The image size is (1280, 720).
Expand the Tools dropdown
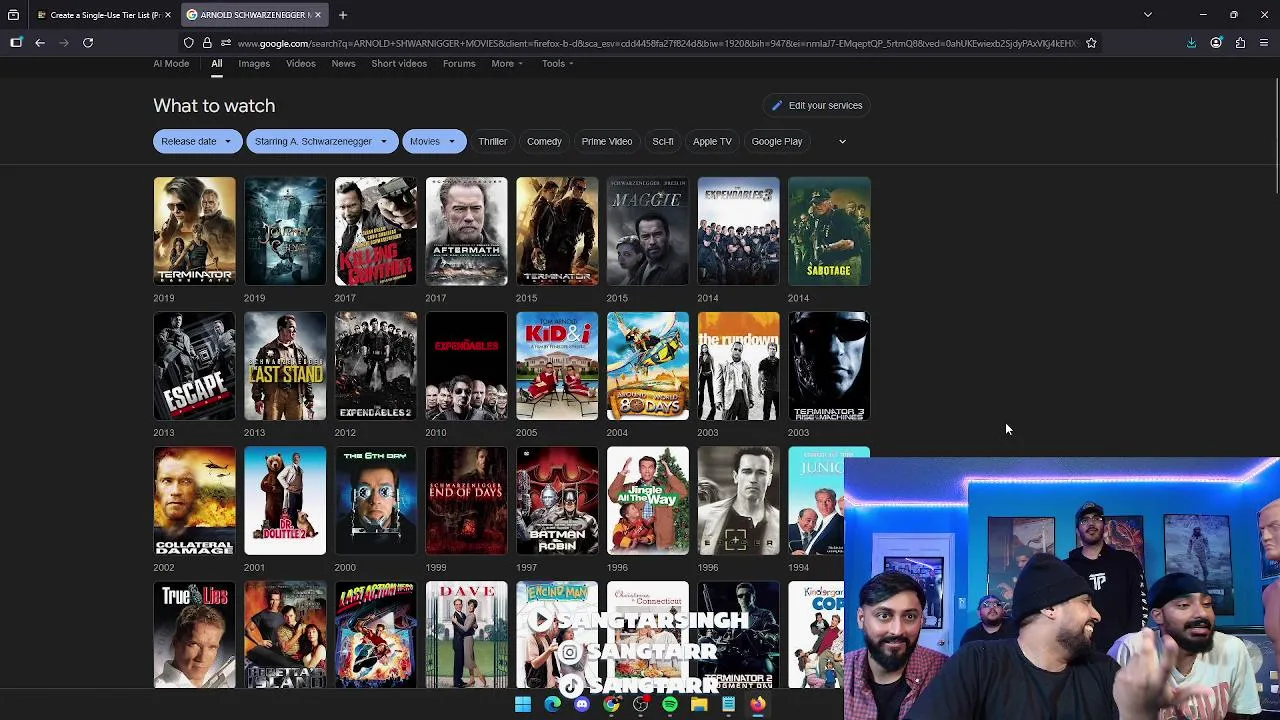point(557,64)
